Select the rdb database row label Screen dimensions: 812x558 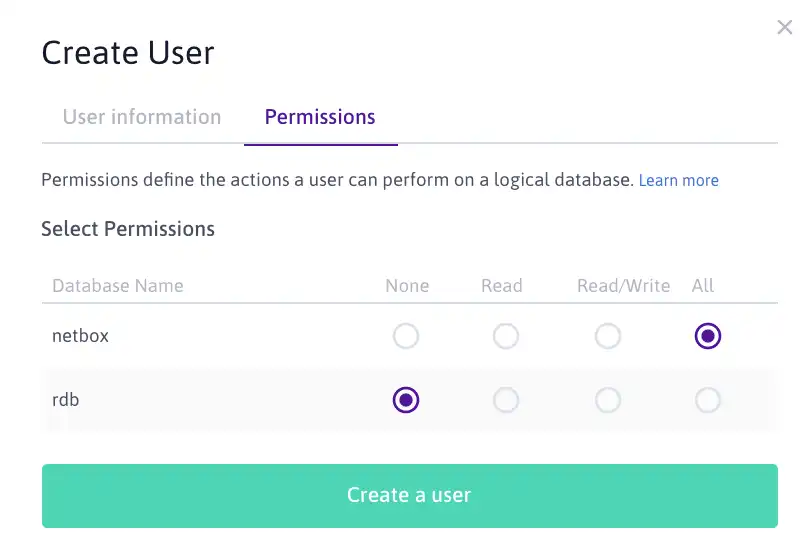click(66, 400)
